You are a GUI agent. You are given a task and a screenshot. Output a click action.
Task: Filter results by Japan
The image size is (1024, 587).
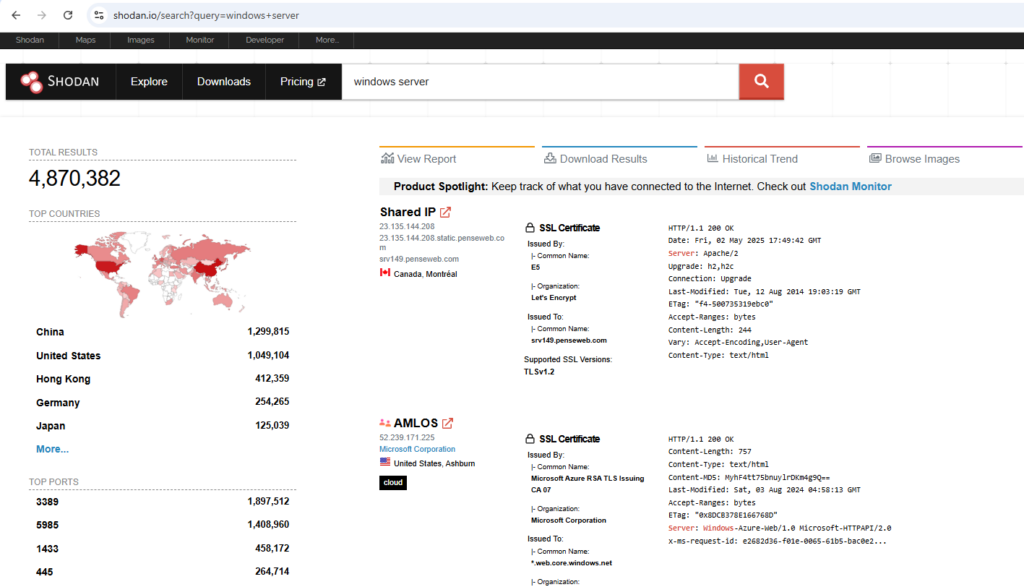coord(163,426)
